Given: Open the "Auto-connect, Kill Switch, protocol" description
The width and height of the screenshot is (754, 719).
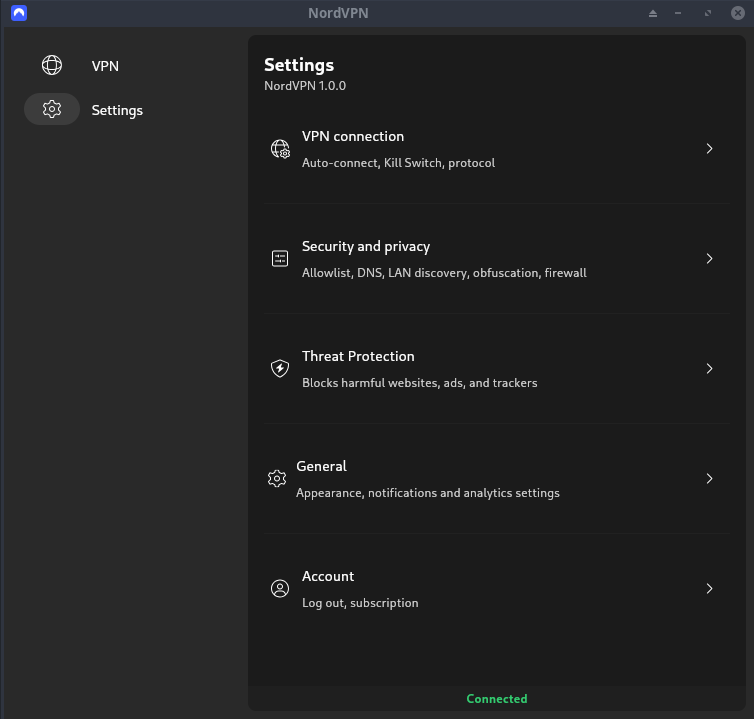Looking at the screenshot, I should click(398, 163).
